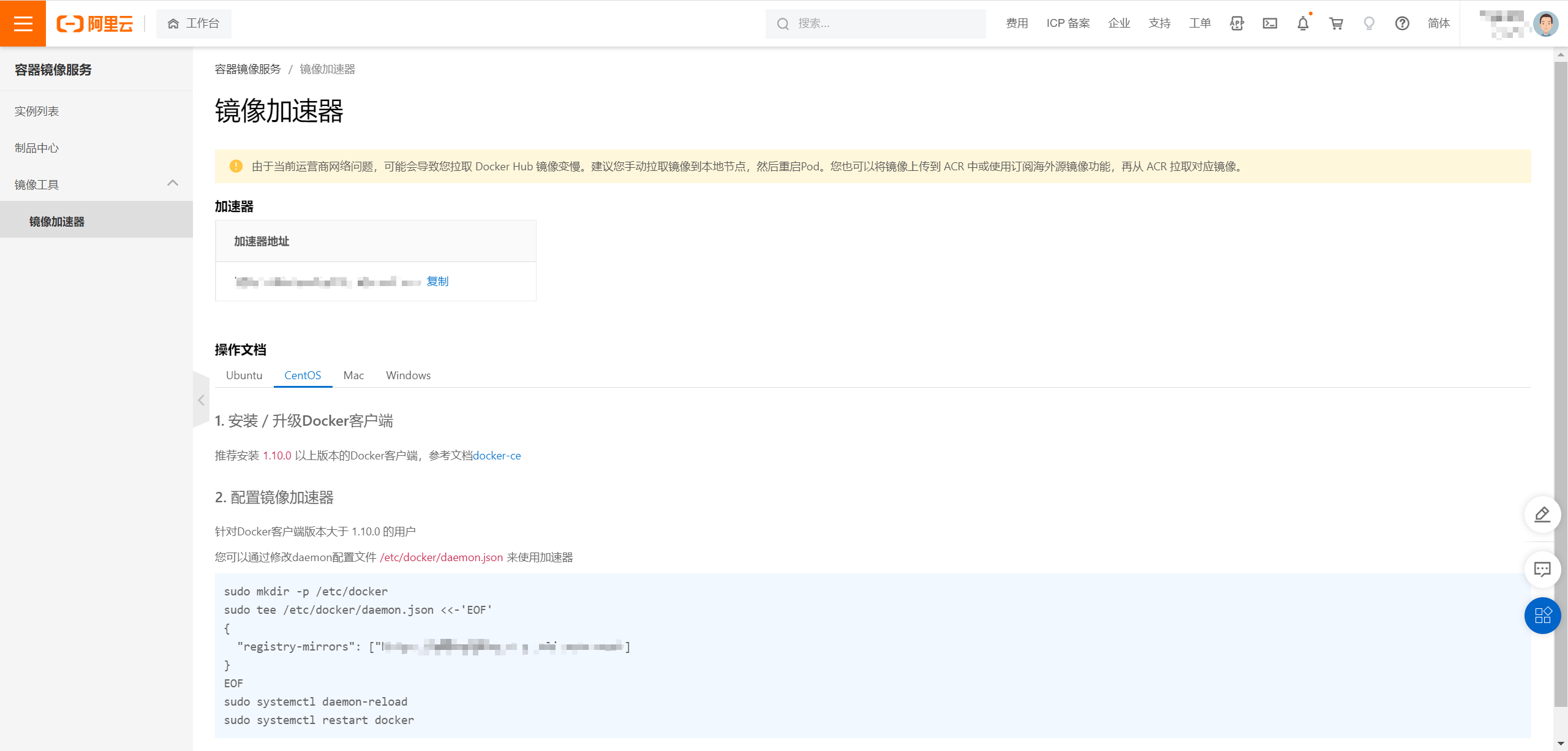Open the shopping cart
The height and width of the screenshot is (751, 1568).
(x=1336, y=23)
